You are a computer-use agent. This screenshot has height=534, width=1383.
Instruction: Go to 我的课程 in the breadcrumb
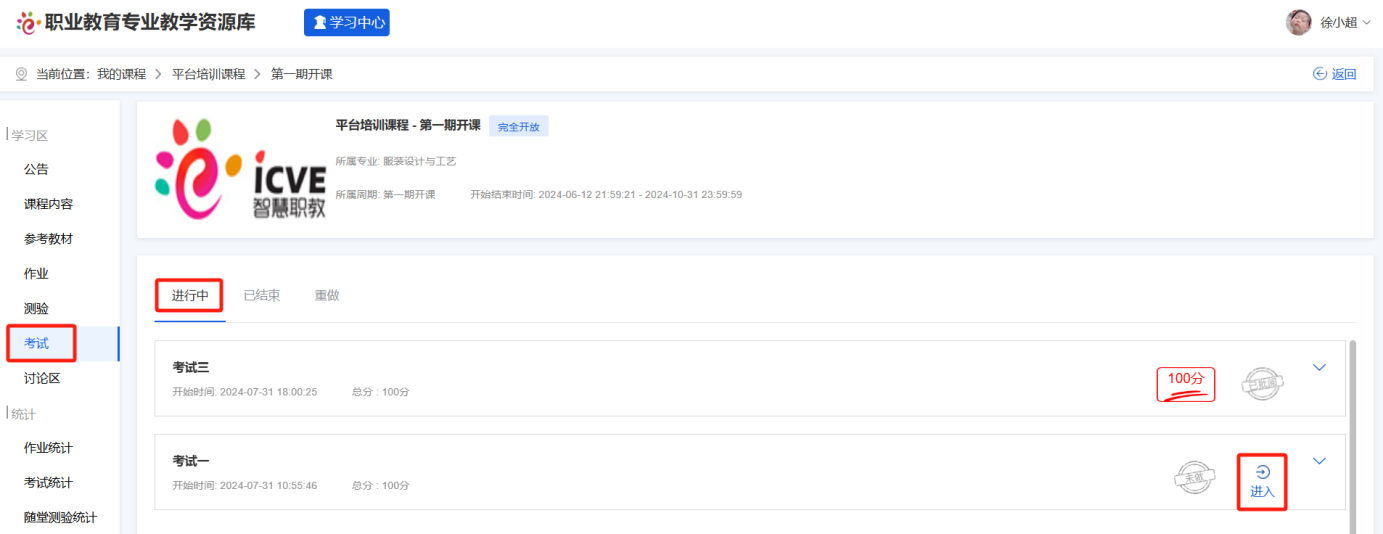[121, 74]
